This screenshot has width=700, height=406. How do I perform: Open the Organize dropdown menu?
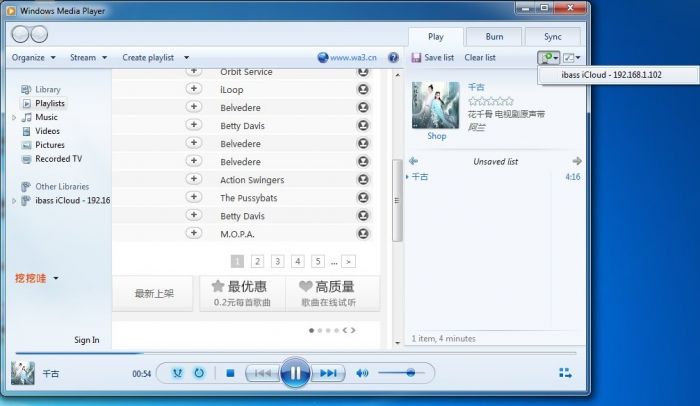[33, 58]
